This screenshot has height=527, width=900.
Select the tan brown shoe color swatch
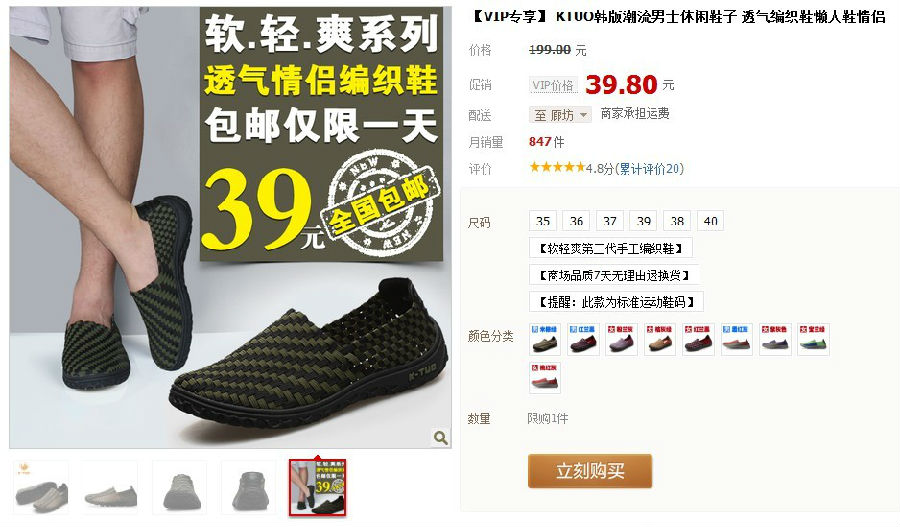pos(660,339)
